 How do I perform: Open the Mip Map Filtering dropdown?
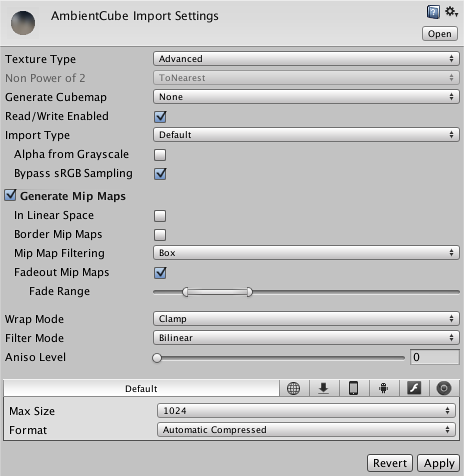(306, 253)
